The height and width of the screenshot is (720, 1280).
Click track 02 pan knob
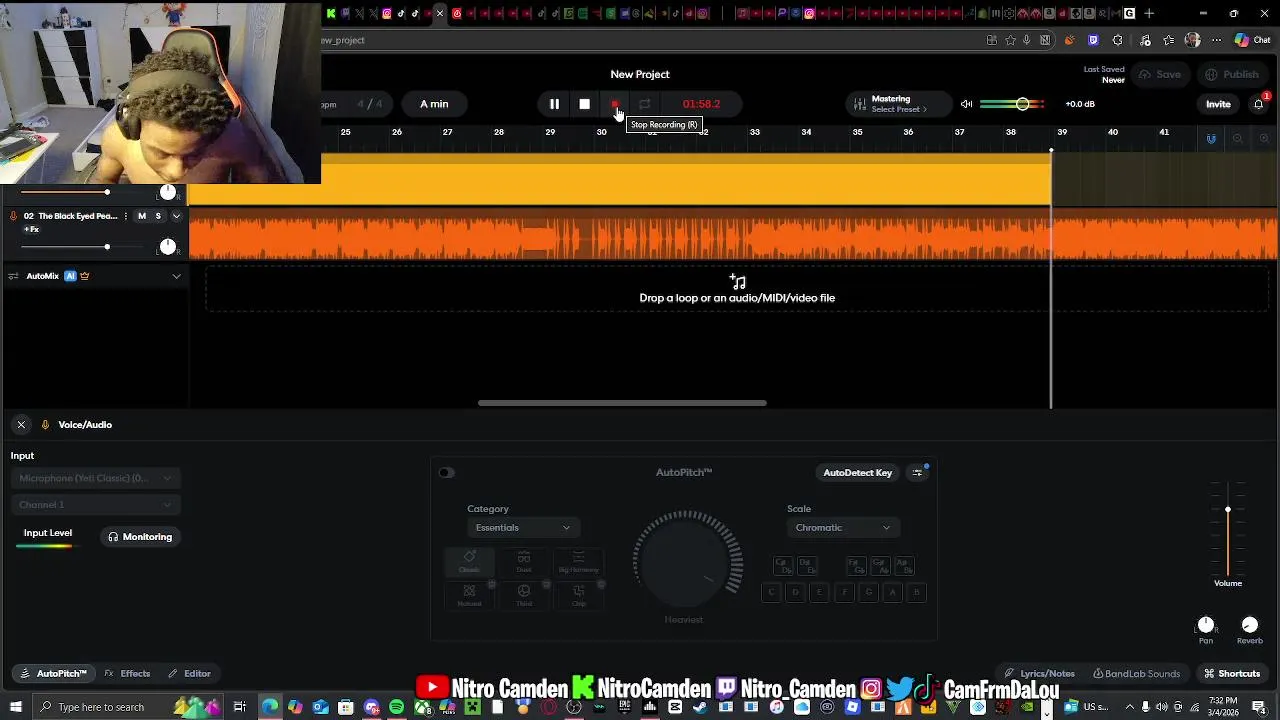pos(168,247)
